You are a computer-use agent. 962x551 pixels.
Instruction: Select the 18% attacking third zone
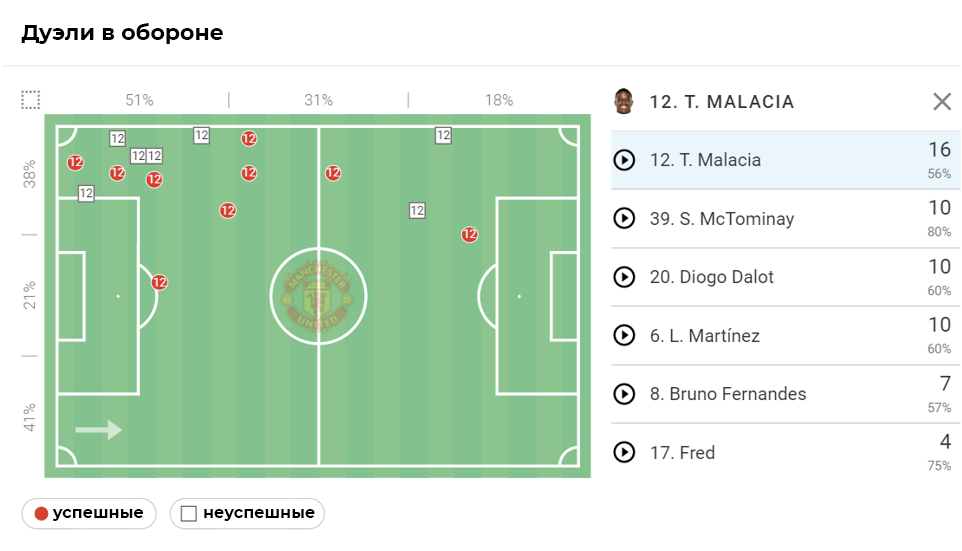pyautogui.click(x=498, y=100)
